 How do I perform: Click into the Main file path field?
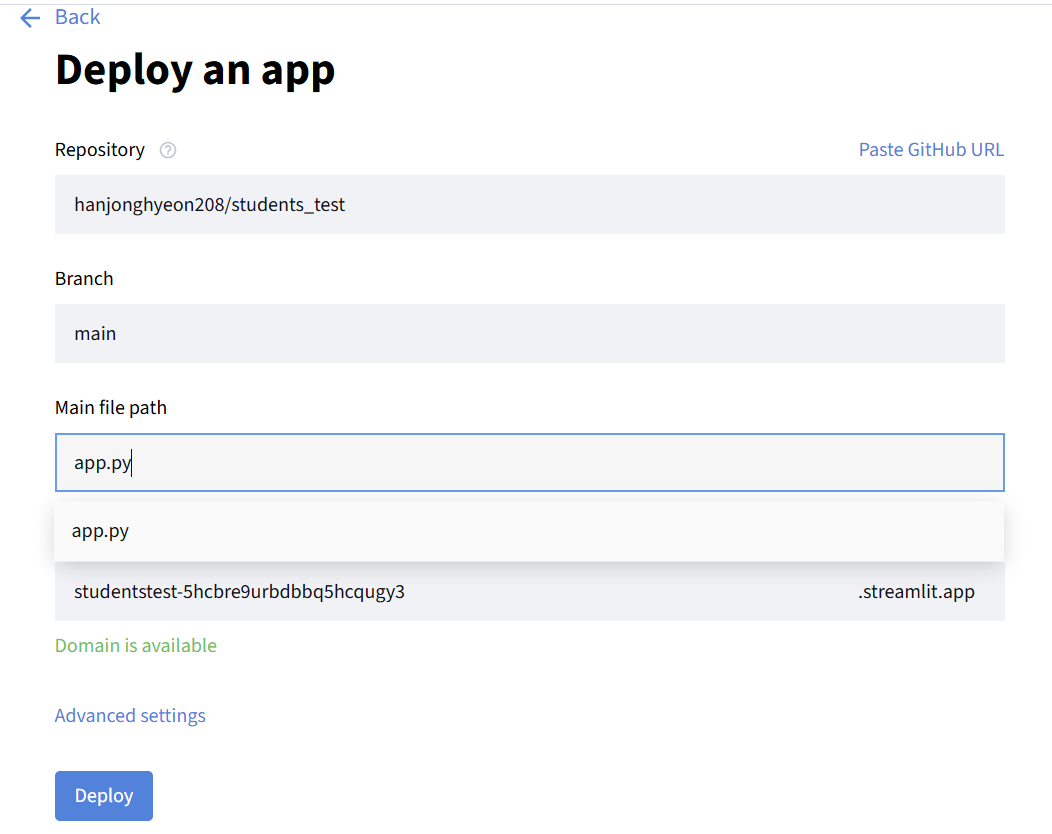(529, 462)
